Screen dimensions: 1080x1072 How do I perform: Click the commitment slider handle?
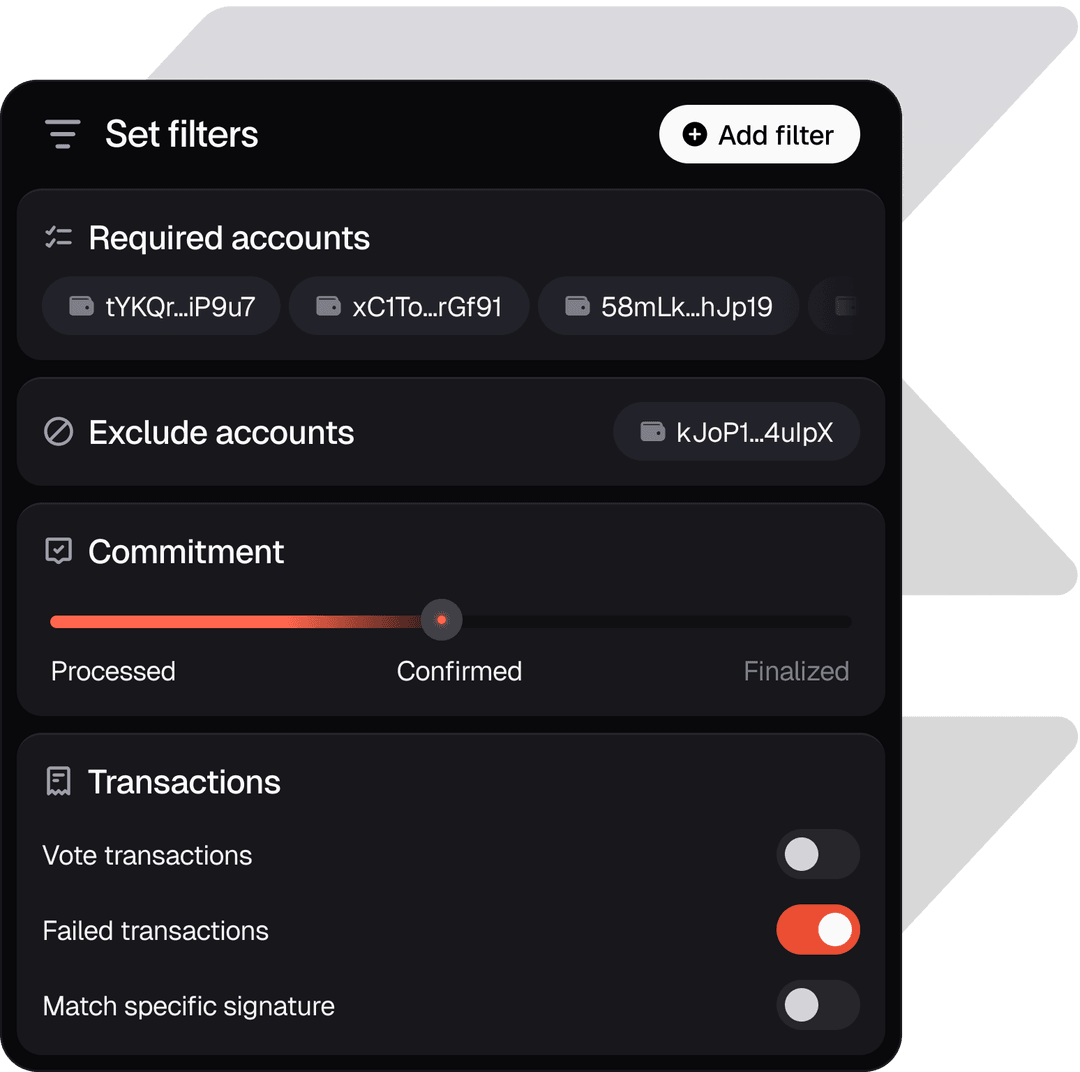tap(442, 620)
